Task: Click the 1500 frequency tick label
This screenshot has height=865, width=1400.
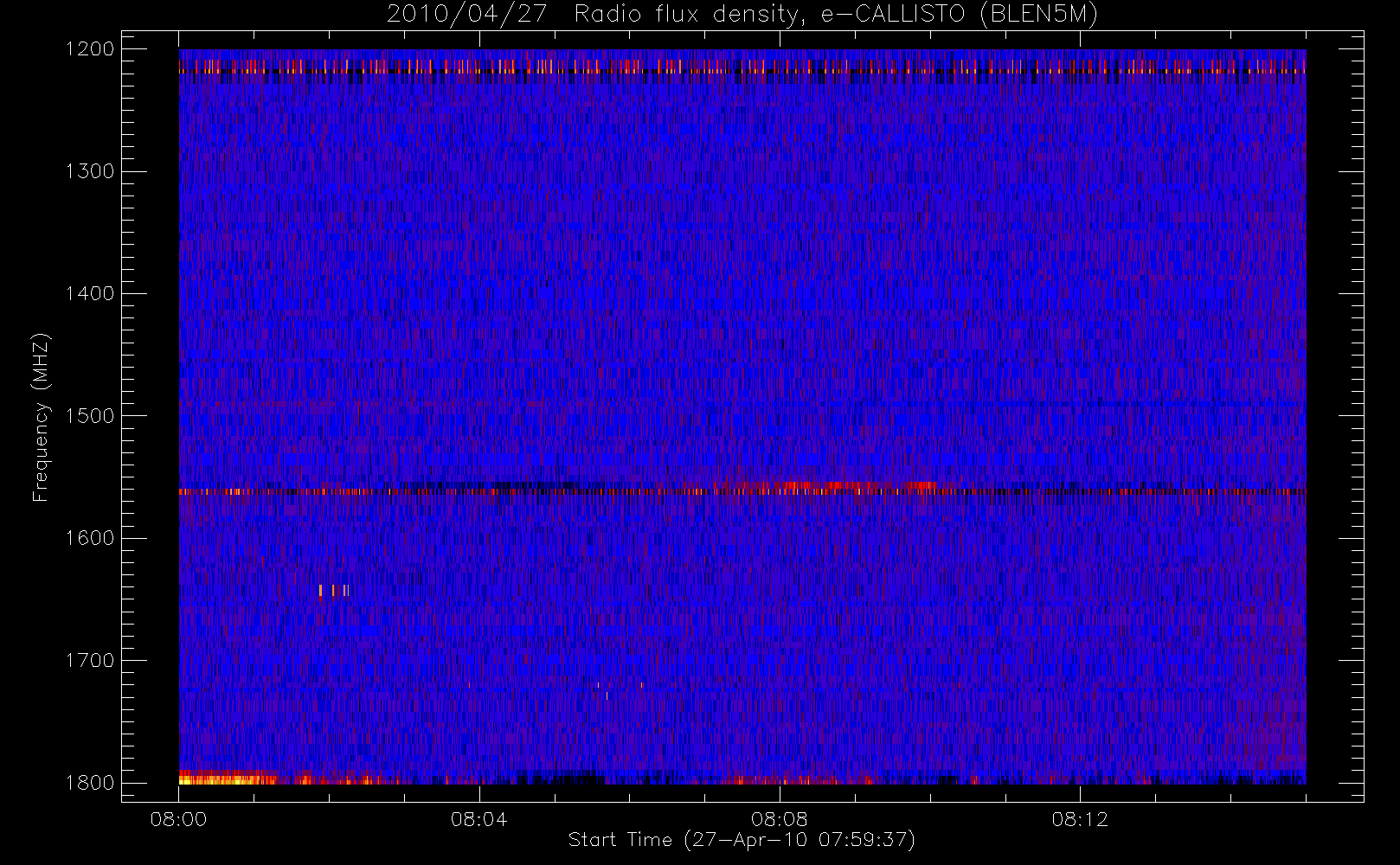Action: [x=90, y=415]
